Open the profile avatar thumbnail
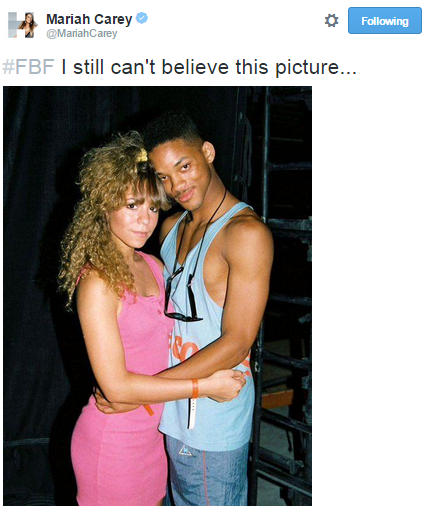Viewport: 427px width, 512px height. [22, 25]
